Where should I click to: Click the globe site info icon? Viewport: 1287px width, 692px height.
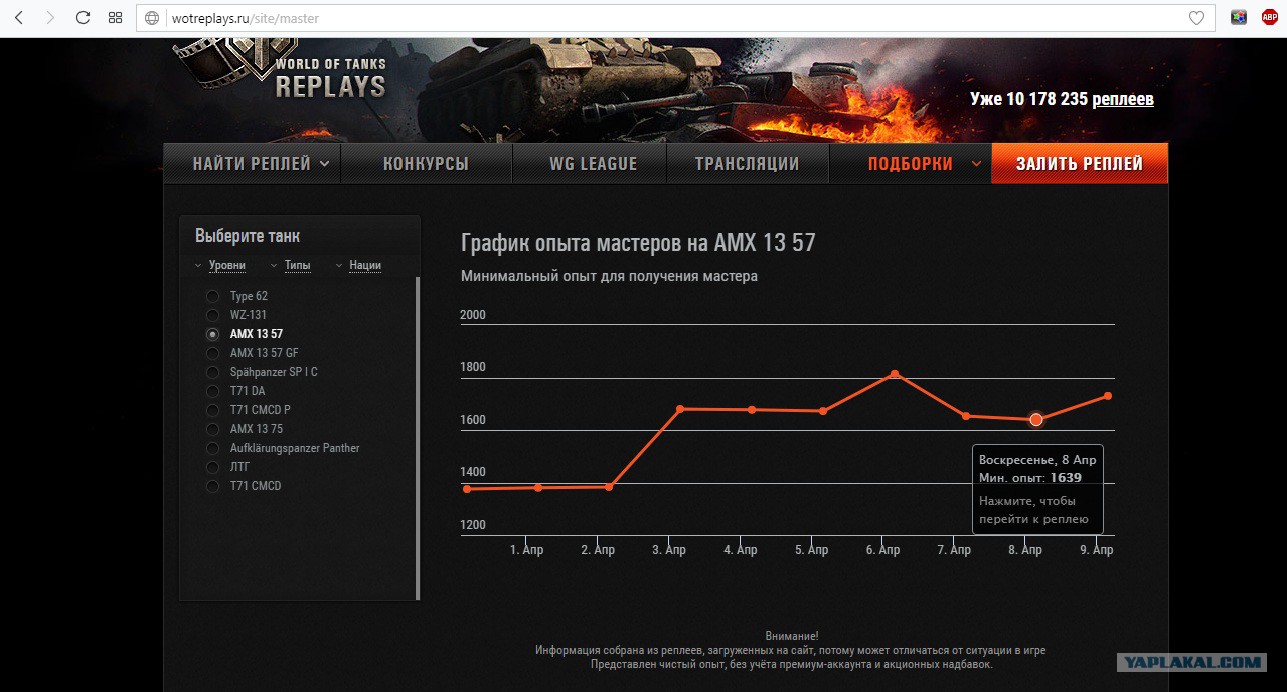[x=152, y=18]
